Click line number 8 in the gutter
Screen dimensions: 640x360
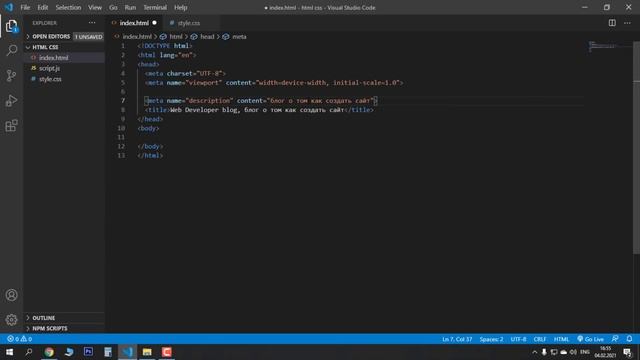123,110
